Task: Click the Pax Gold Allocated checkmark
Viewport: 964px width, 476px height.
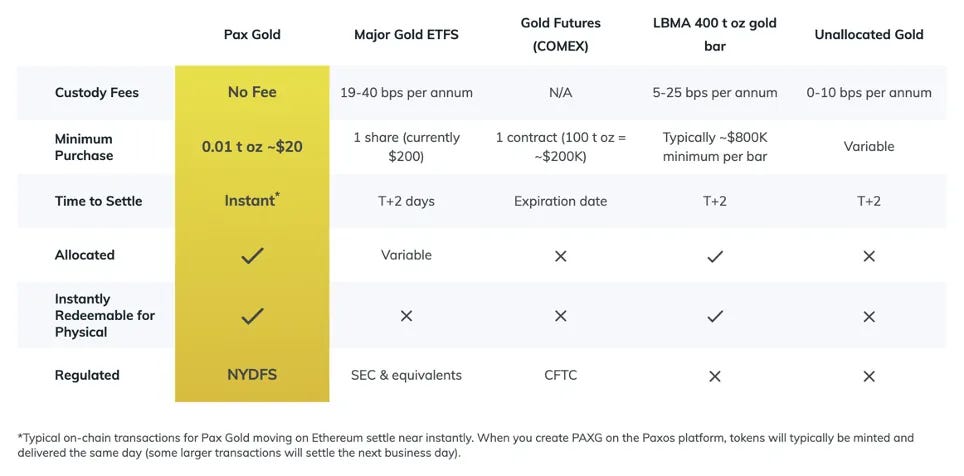Action: [252, 256]
